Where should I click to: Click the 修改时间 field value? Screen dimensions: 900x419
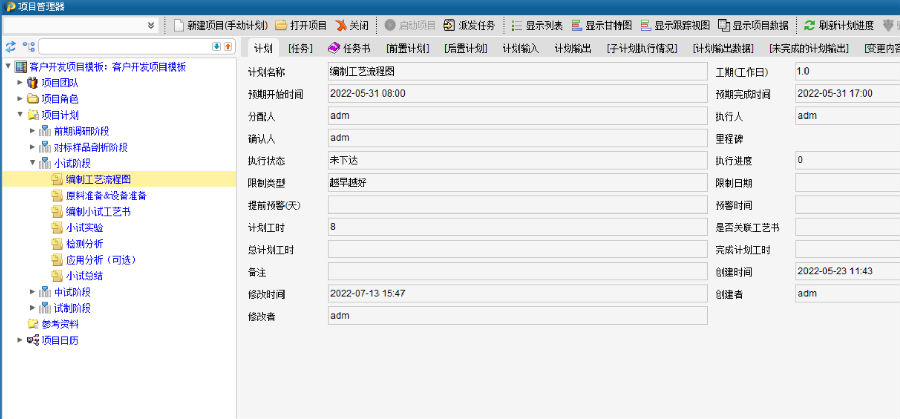(518, 293)
